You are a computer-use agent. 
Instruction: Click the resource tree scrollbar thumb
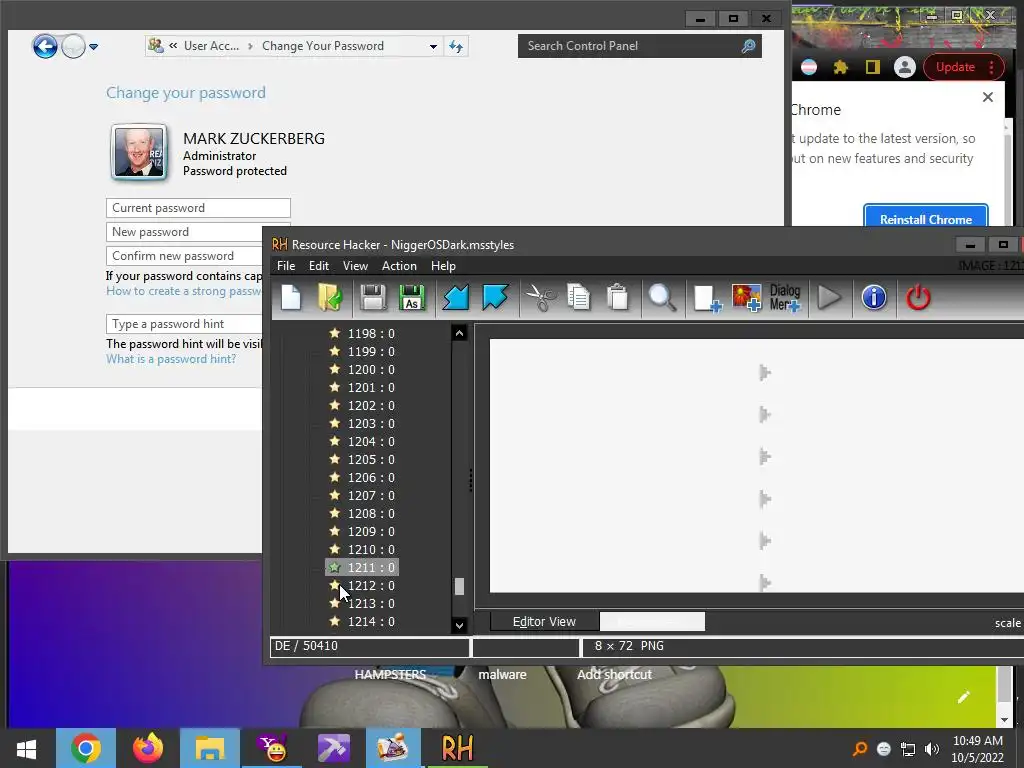(x=459, y=586)
